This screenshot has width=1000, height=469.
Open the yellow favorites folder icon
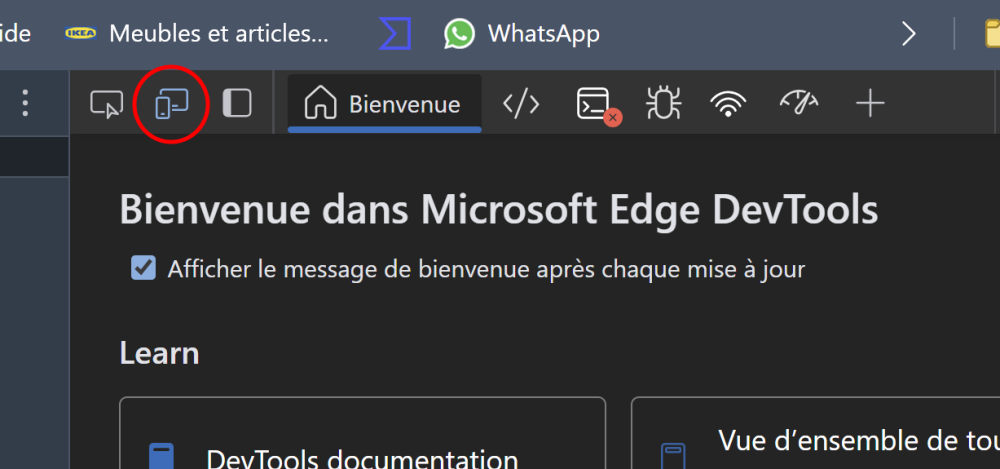tap(988, 34)
